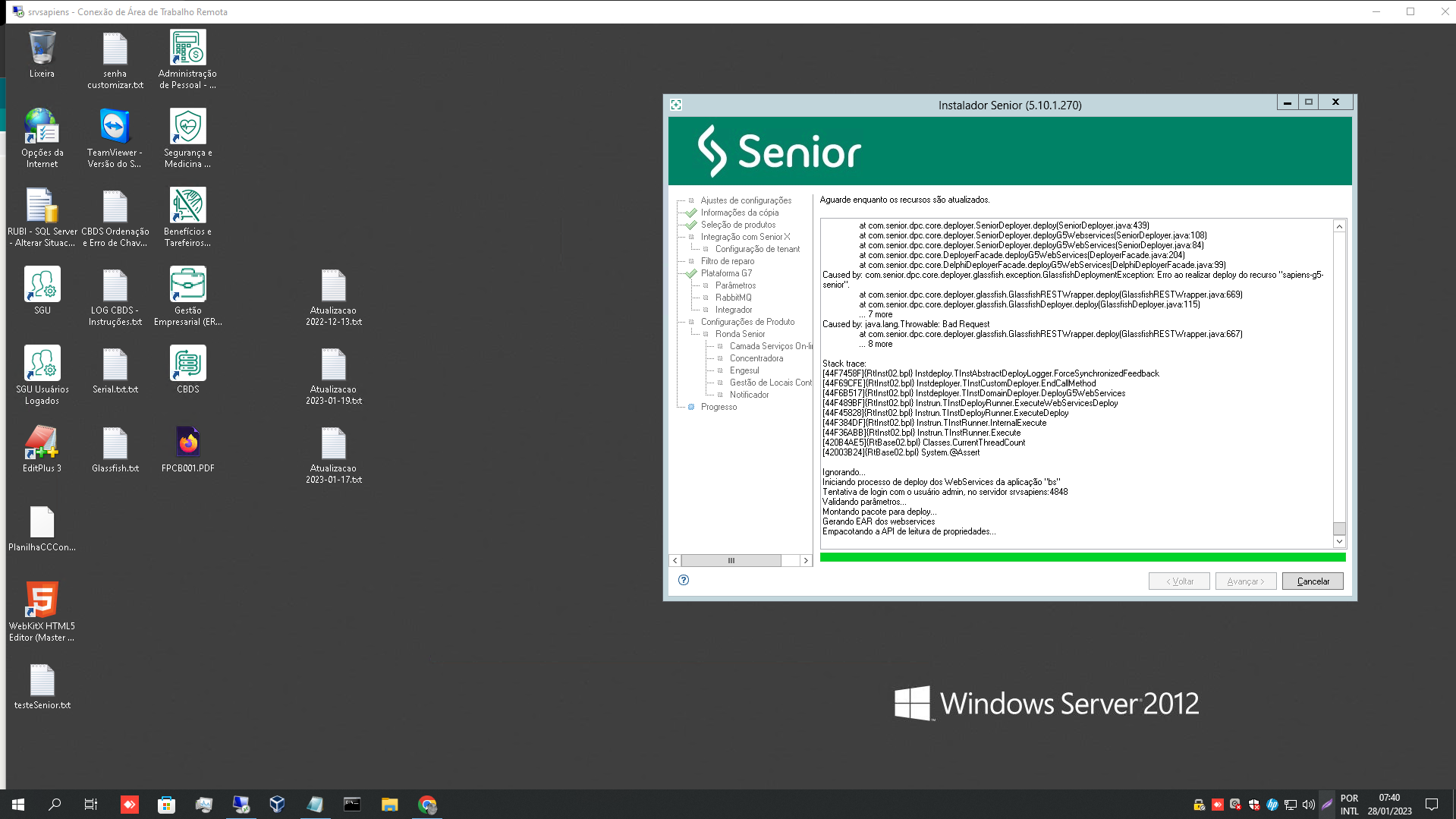The width and height of the screenshot is (1456, 819).
Task: Select CBDS Ordenação e Erro de Chav file
Action: 115,218
